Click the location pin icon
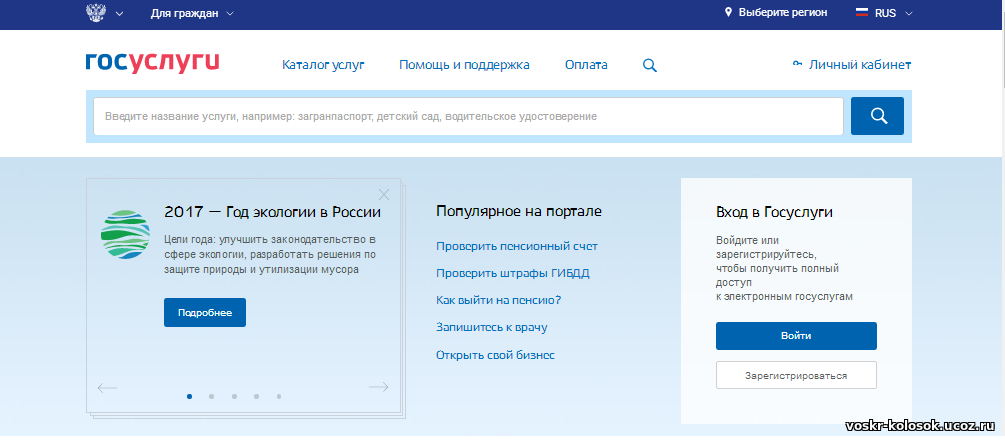 728,12
